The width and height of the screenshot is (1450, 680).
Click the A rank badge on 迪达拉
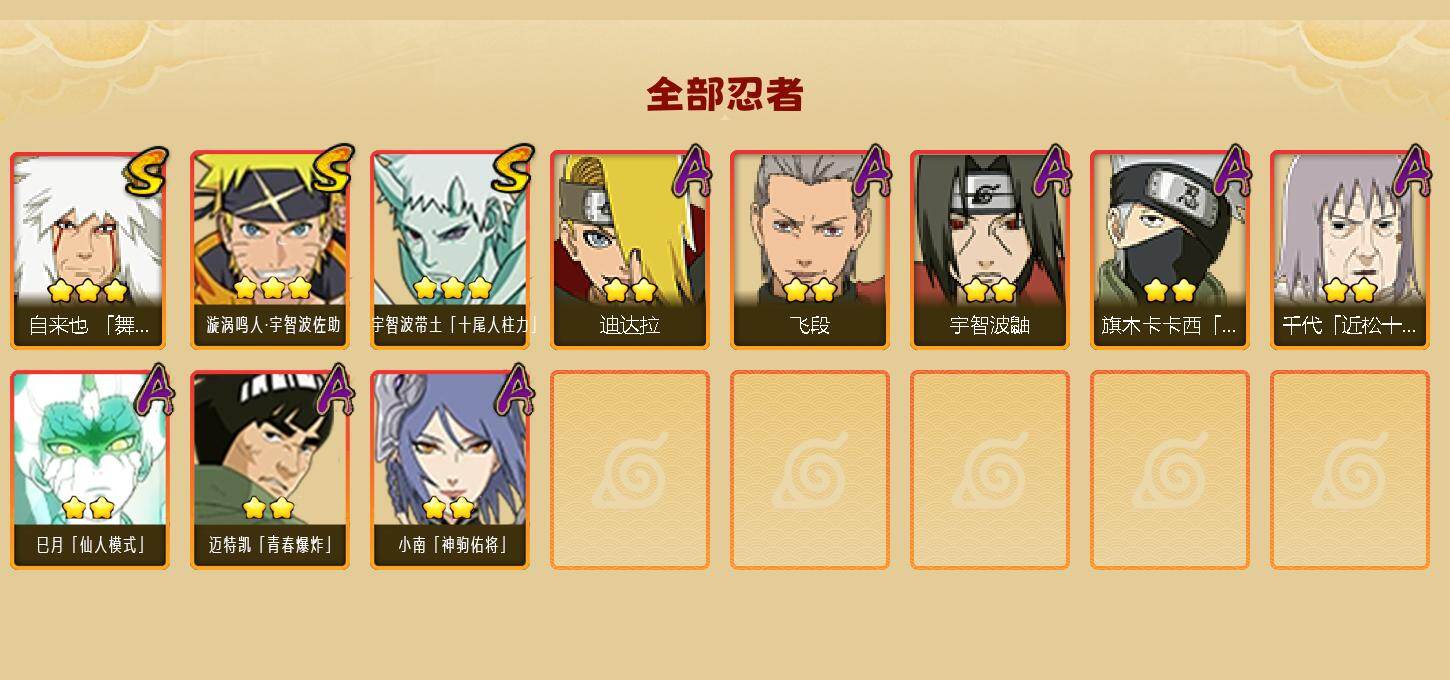pos(692,171)
